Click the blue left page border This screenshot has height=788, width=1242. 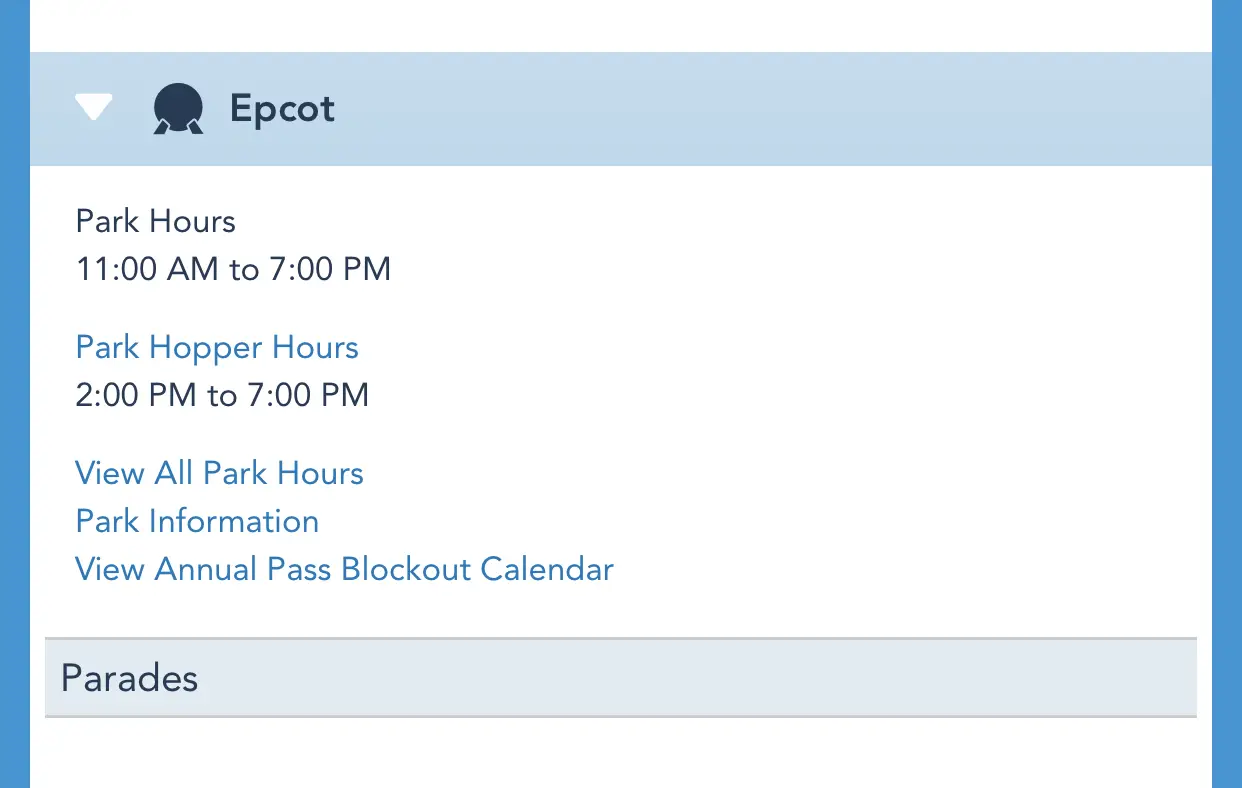(14, 400)
